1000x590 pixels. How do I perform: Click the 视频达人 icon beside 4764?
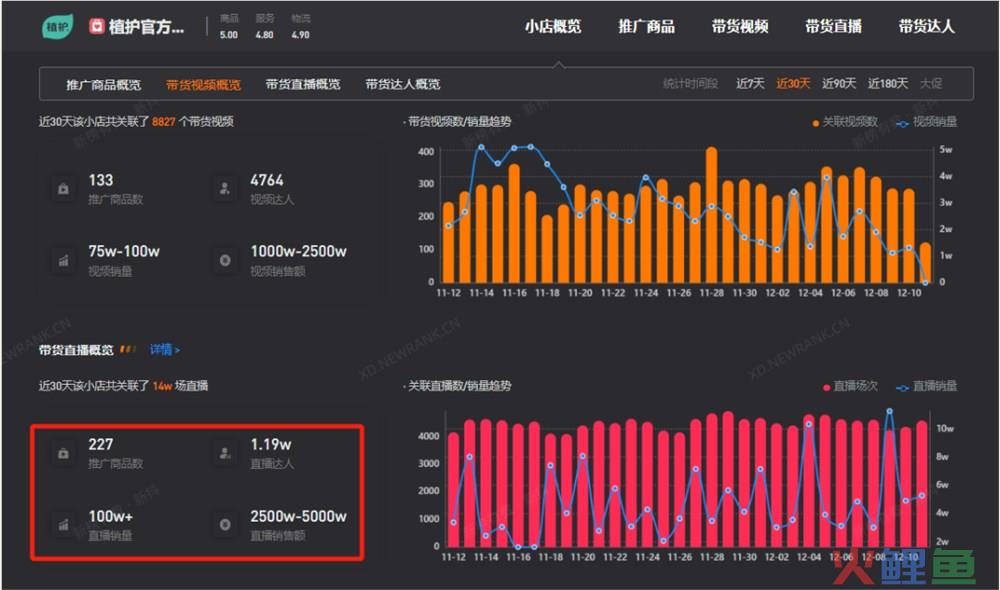click(225, 189)
